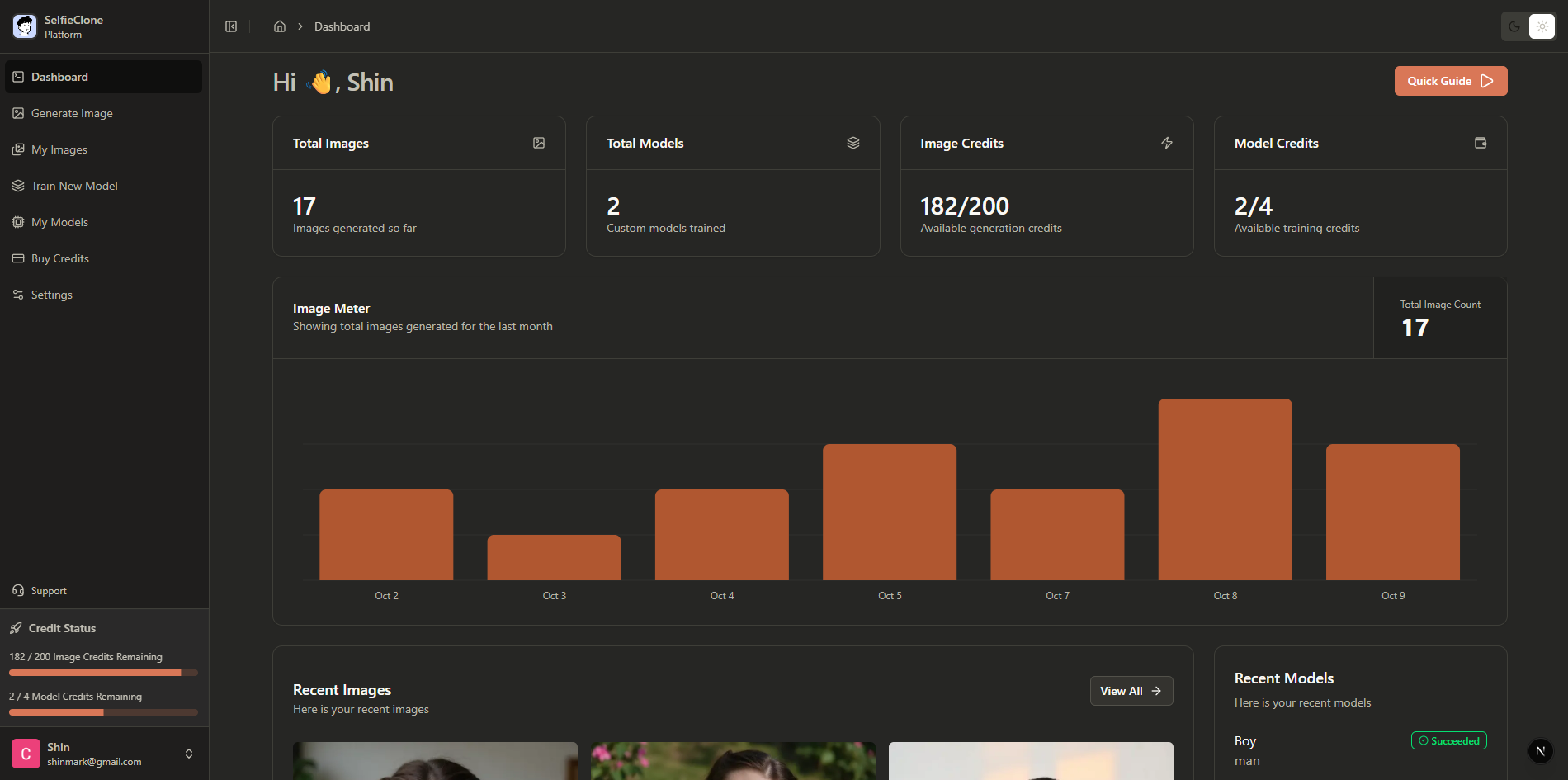Click the Quick Guide button
Screen dimensions: 1568x780
[1450, 80]
